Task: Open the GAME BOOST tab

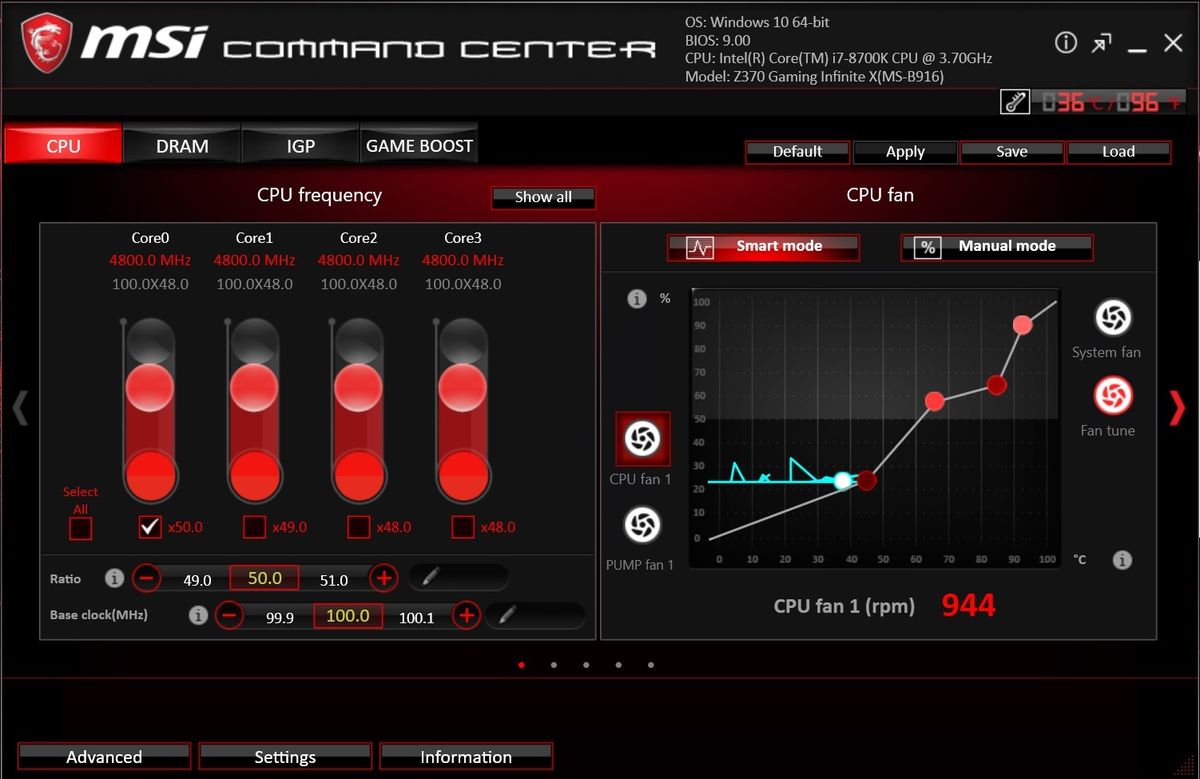Action: (x=419, y=145)
